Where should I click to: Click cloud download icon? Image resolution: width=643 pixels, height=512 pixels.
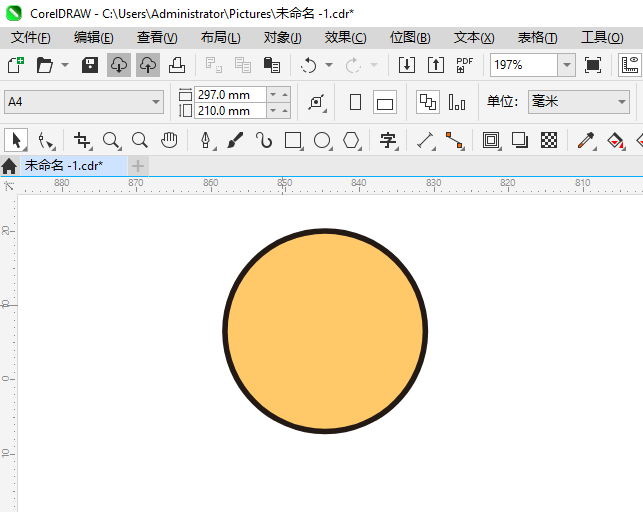[119, 65]
